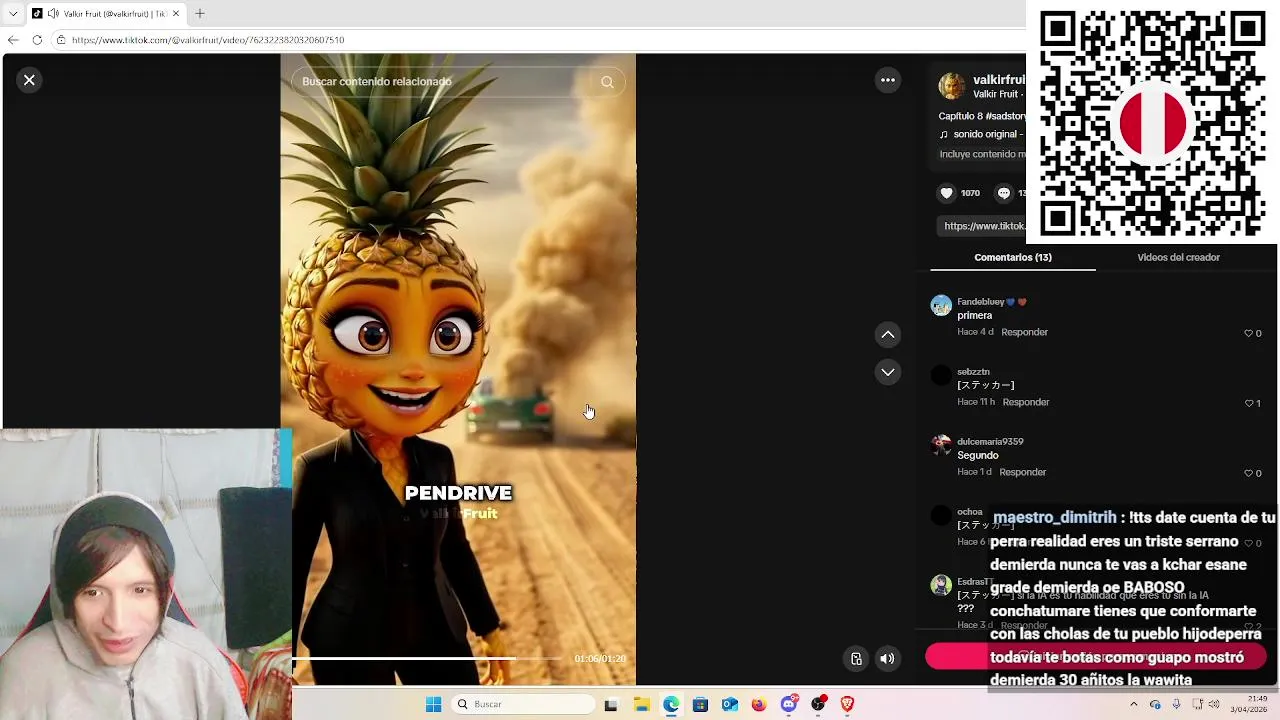Click the TikTok URL in the address bar

208,40
